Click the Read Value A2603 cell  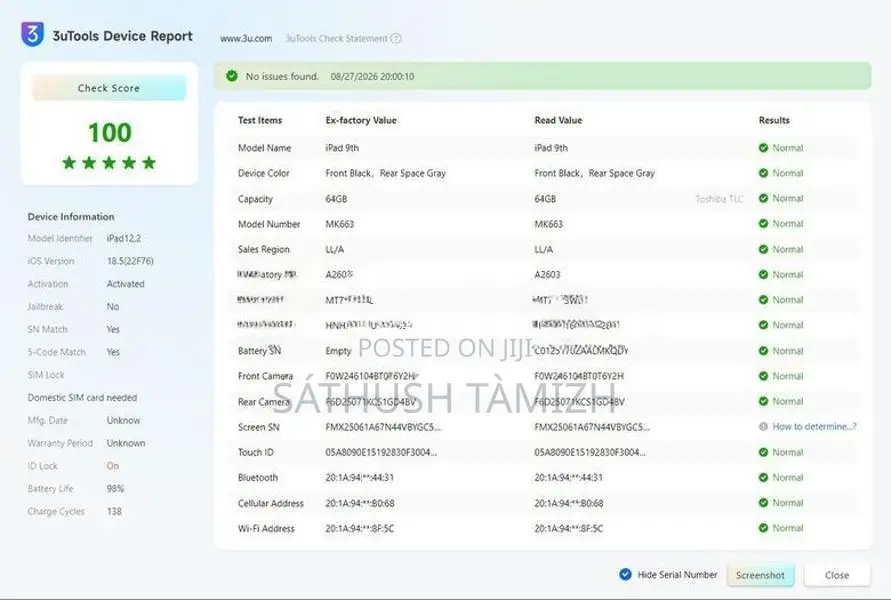point(547,275)
